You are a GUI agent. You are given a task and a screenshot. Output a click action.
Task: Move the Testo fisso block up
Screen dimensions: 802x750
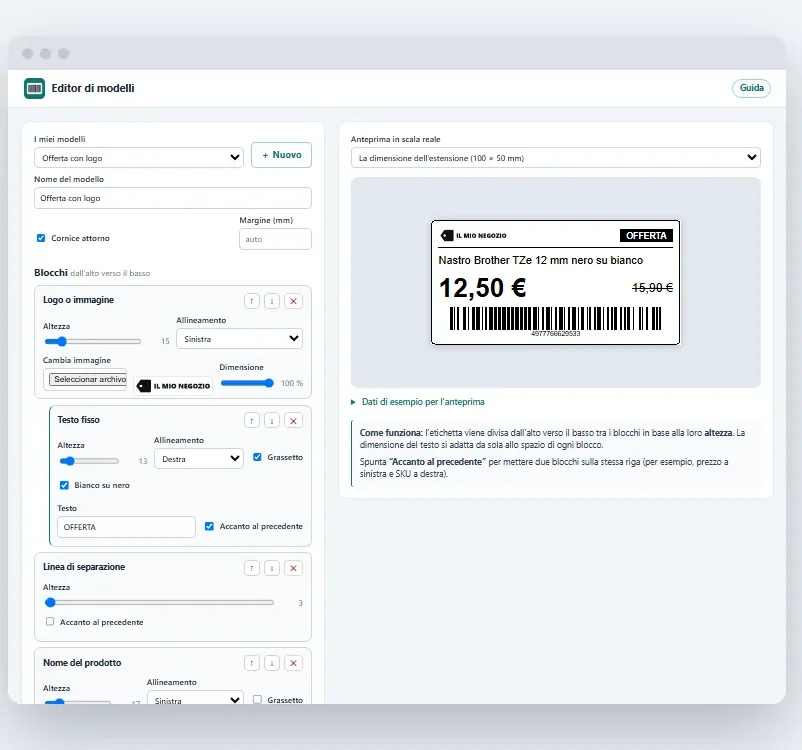252,421
